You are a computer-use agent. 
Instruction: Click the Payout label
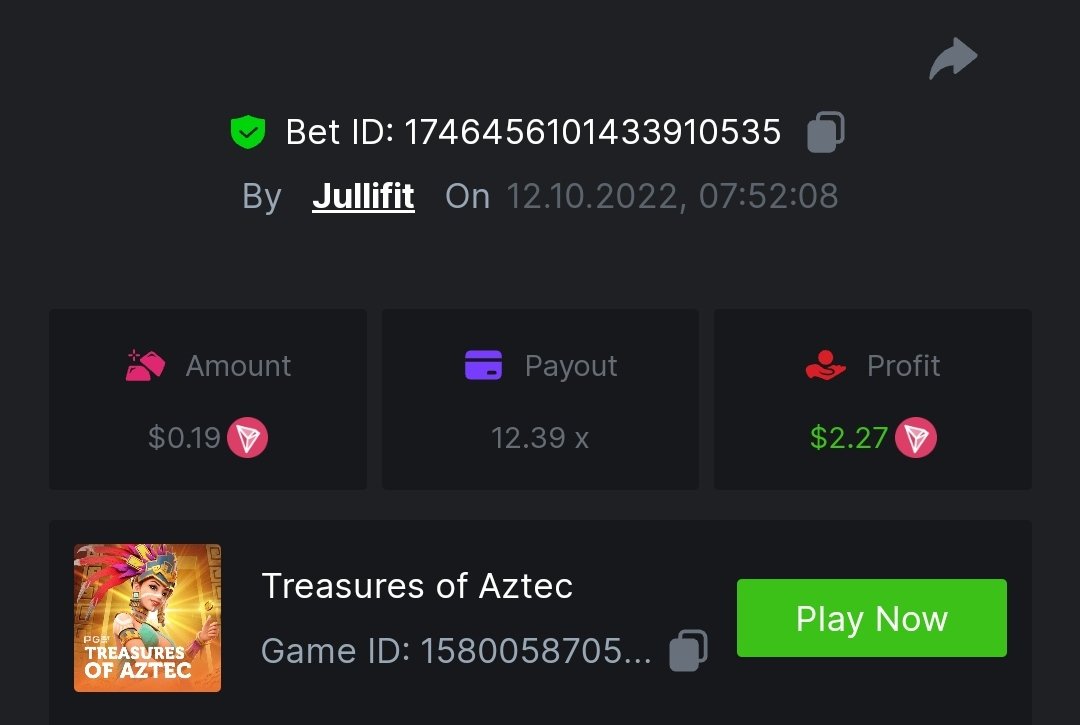click(571, 366)
